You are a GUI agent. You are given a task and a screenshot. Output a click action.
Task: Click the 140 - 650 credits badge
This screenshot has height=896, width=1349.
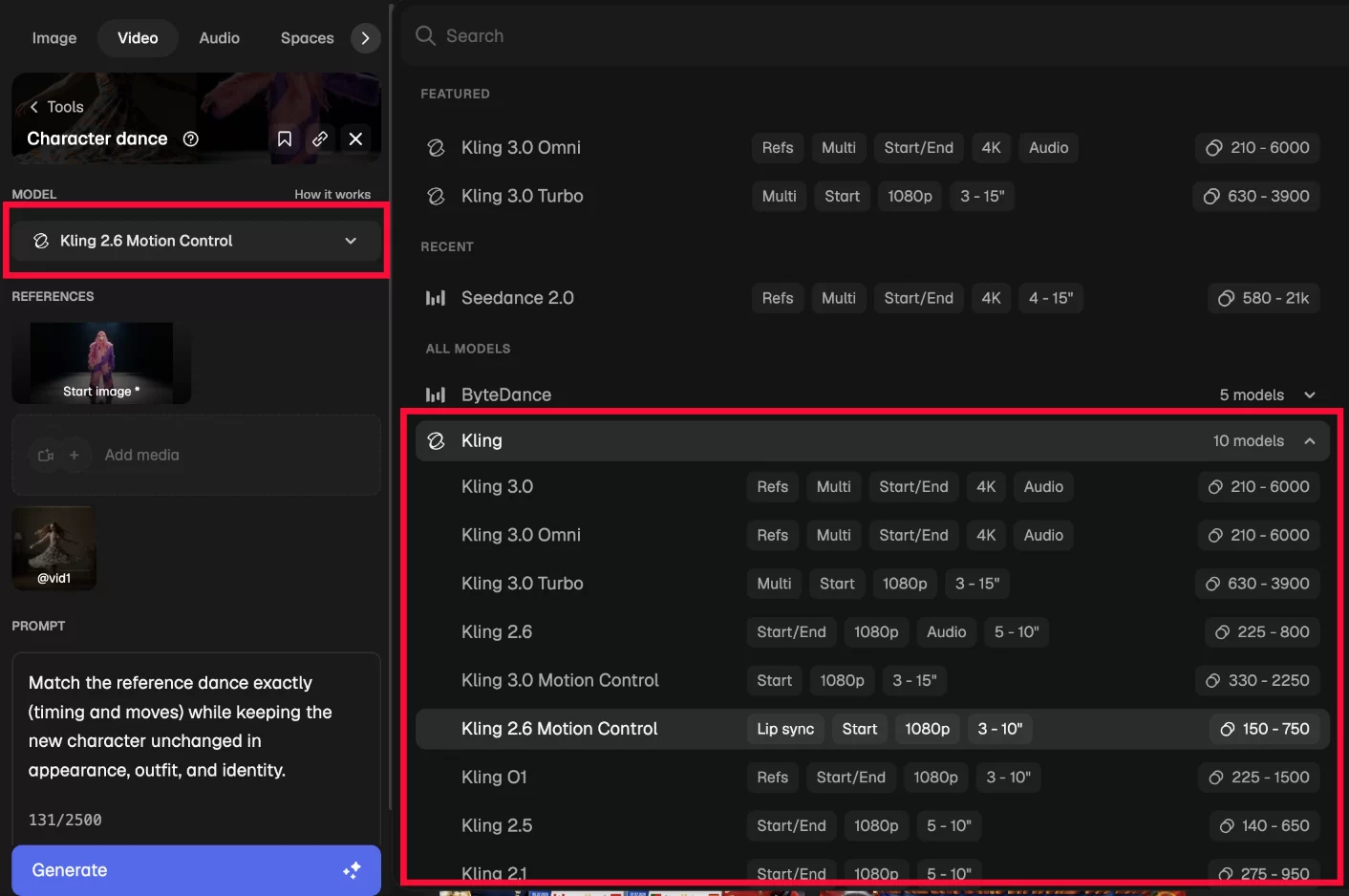click(x=1264, y=825)
